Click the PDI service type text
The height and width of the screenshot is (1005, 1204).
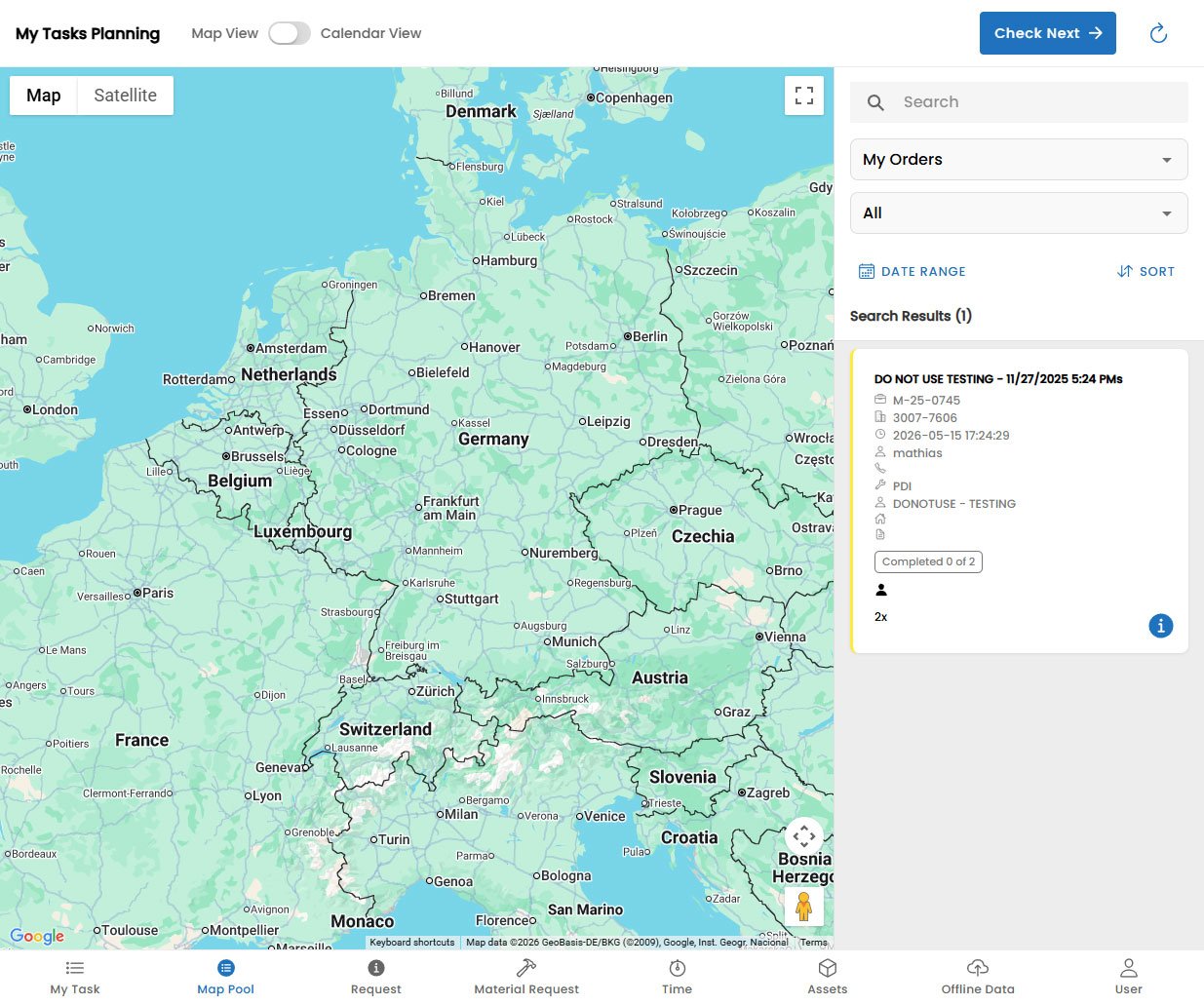coord(903,486)
